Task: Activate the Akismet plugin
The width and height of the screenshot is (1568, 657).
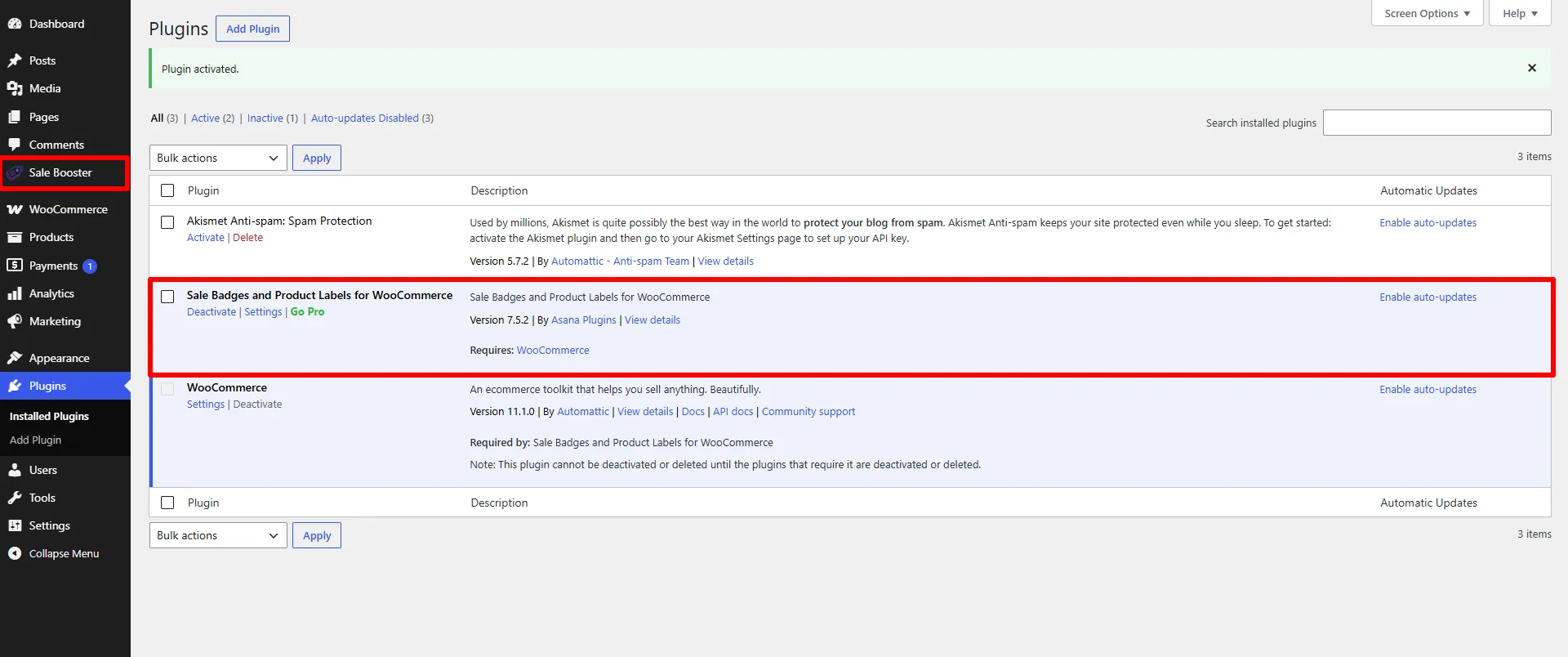Action: (x=206, y=237)
